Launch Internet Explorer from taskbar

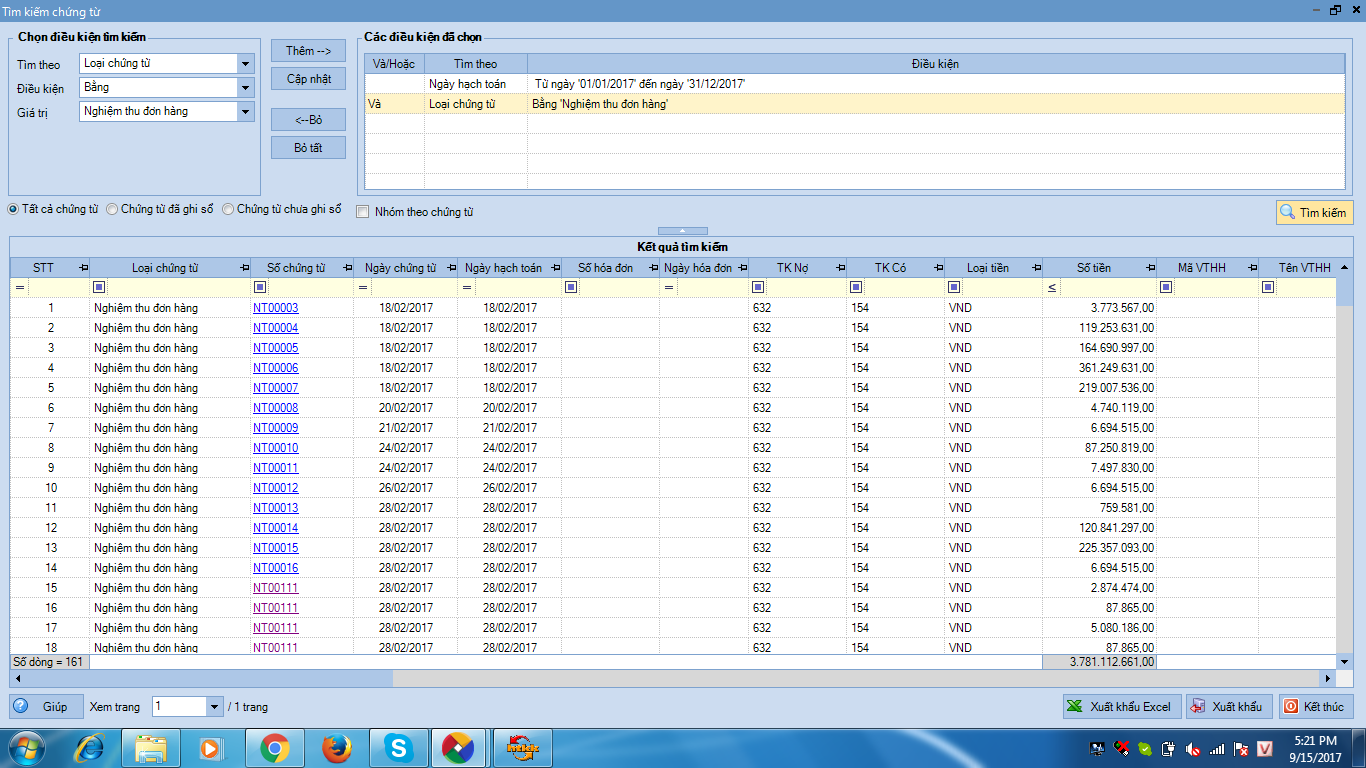point(90,748)
